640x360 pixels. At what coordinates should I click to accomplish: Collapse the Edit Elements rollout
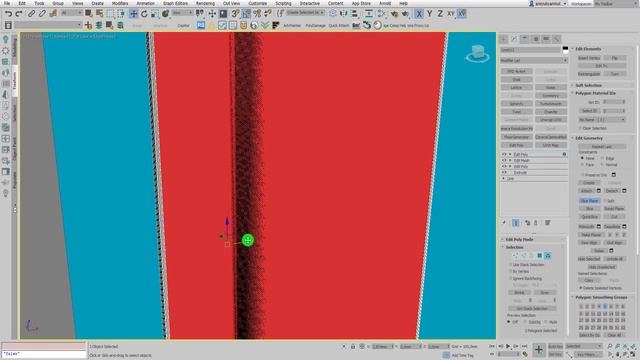(588, 49)
